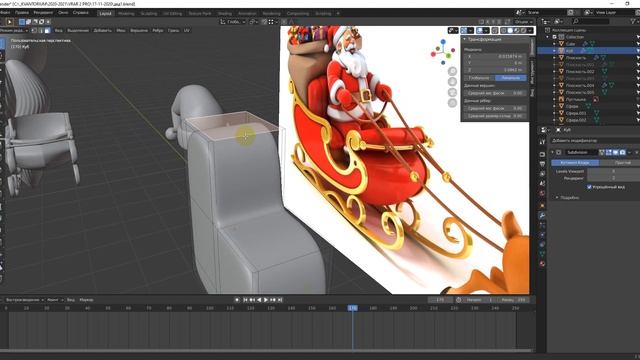
Task: Toggle Subdivision modifier render visibility
Action: tap(622, 152)
